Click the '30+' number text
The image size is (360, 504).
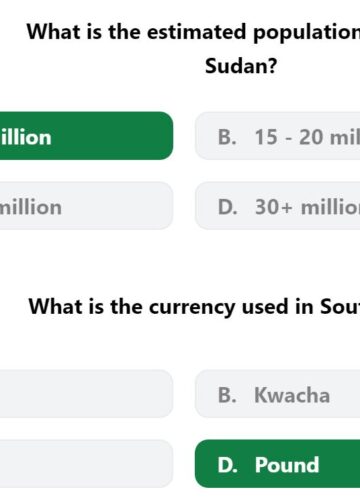pyautogui.click(x=274, y=207)
